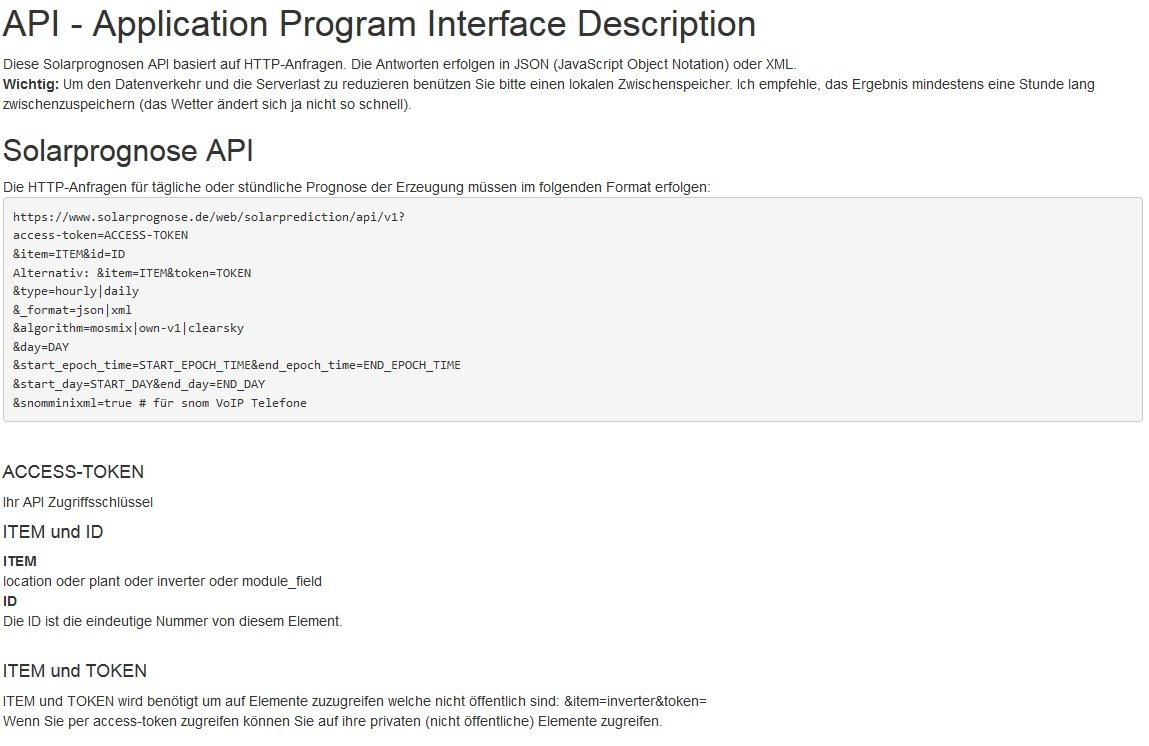Click the ACCESS-TOKEN subheading
Viewport: 1149px width, 746px height.
pos(73,472)
